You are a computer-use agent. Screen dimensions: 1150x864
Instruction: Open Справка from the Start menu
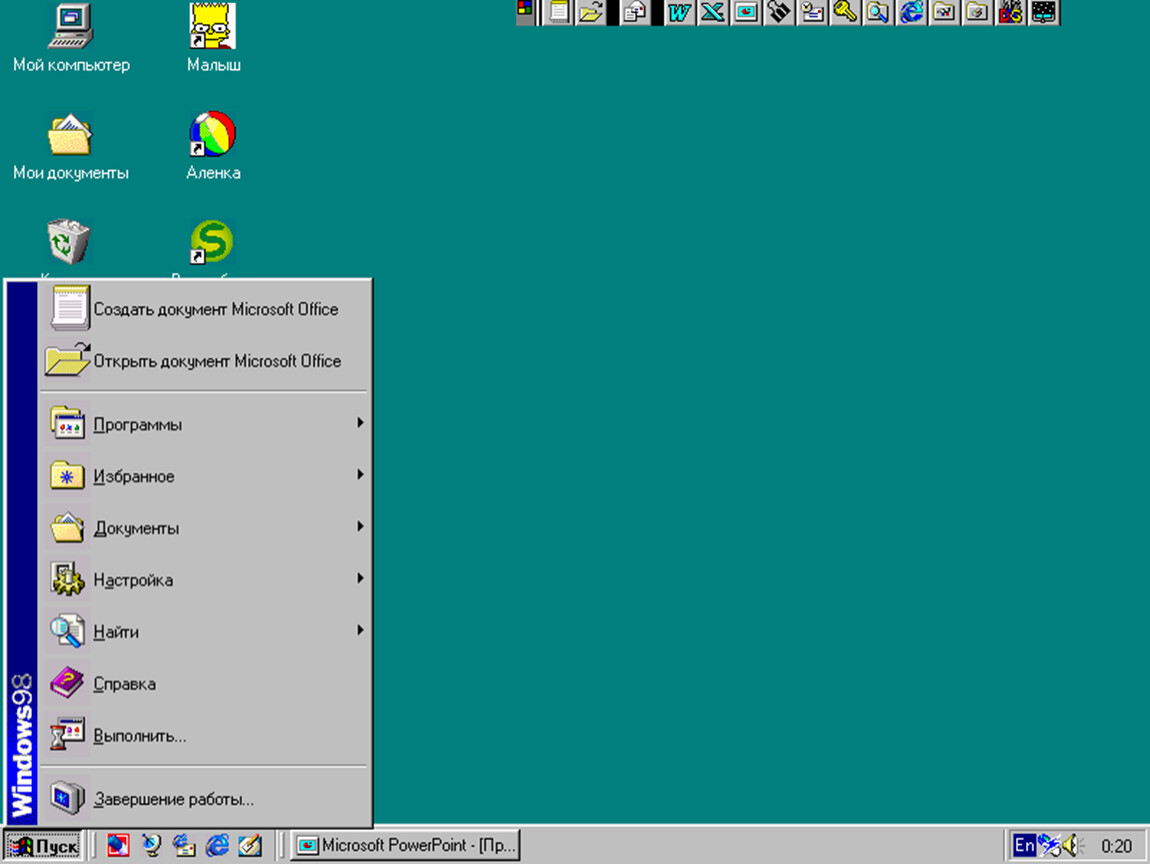coord(205,684)
